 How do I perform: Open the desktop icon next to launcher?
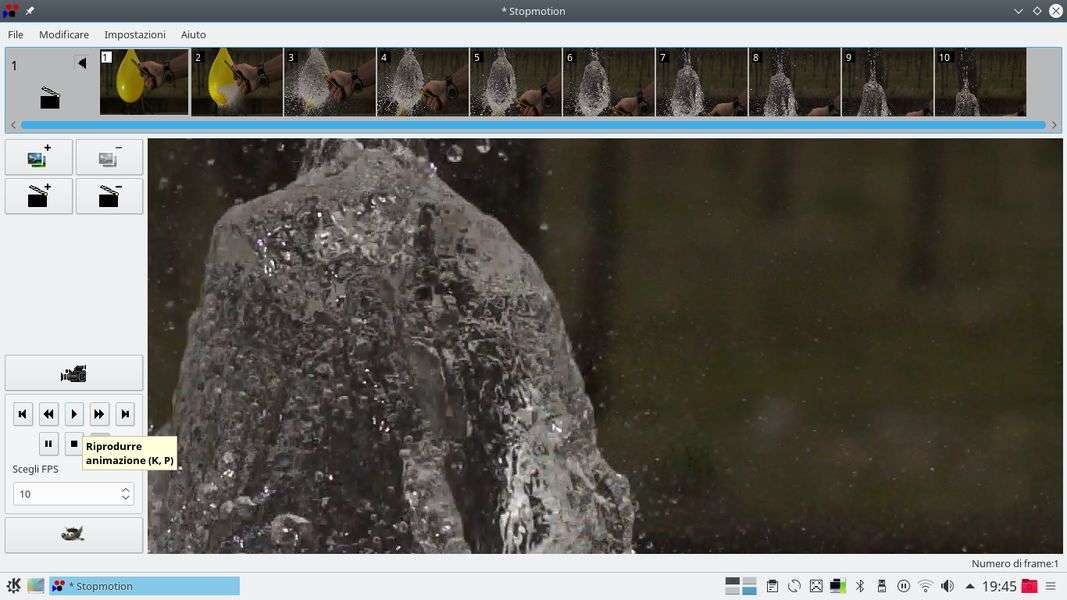[x=35, y=586]
